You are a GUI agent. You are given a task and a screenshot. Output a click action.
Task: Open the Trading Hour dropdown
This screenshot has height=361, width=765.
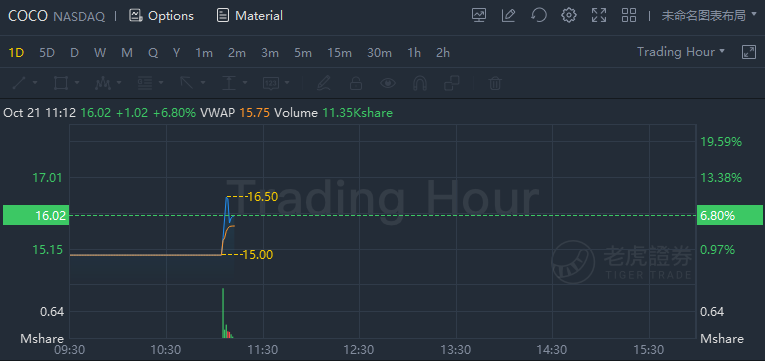[681, 52]
